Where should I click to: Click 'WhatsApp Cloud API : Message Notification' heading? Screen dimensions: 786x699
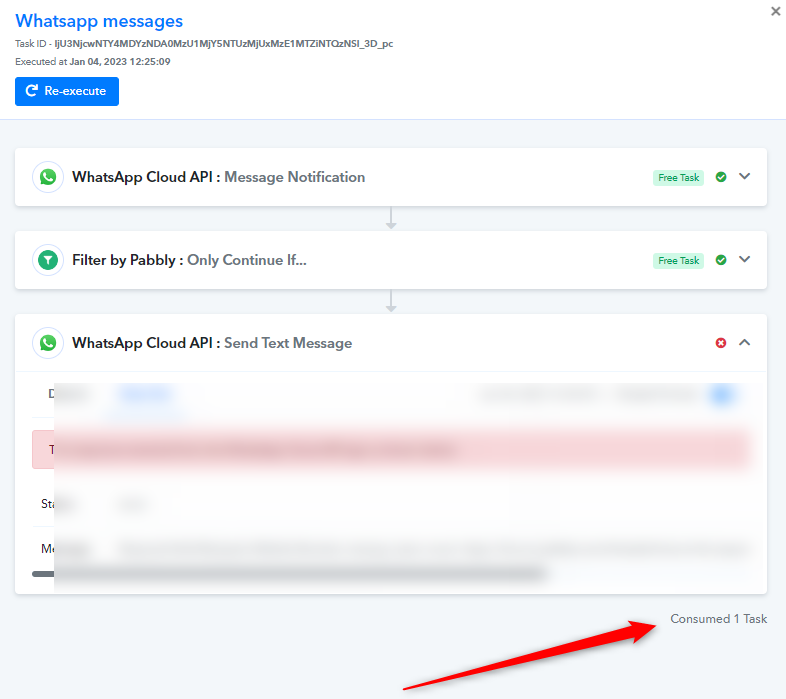pyautogui.click(x=219, y=177)
